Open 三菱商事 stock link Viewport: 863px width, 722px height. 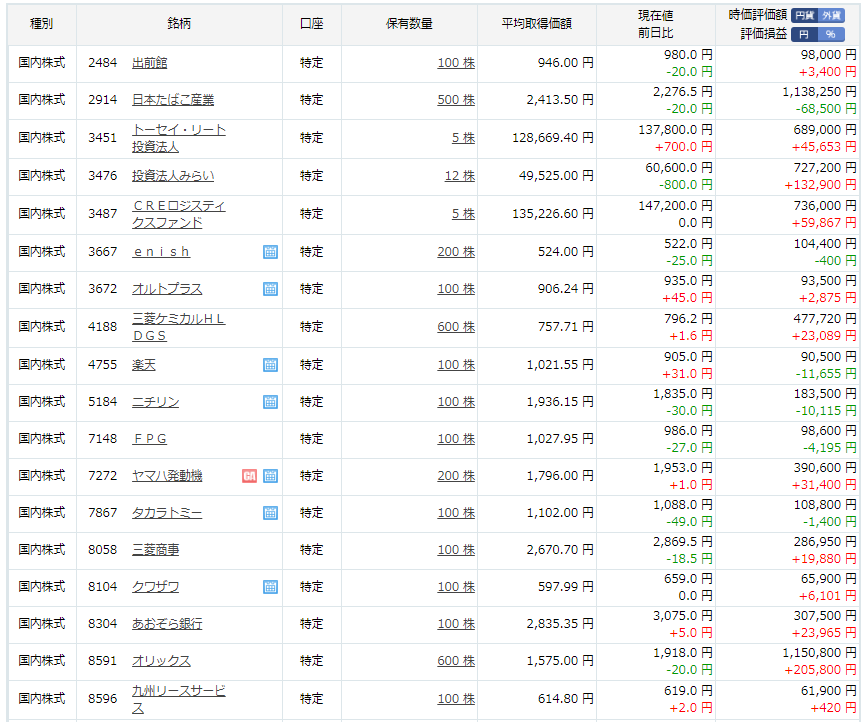pos(155,550)
